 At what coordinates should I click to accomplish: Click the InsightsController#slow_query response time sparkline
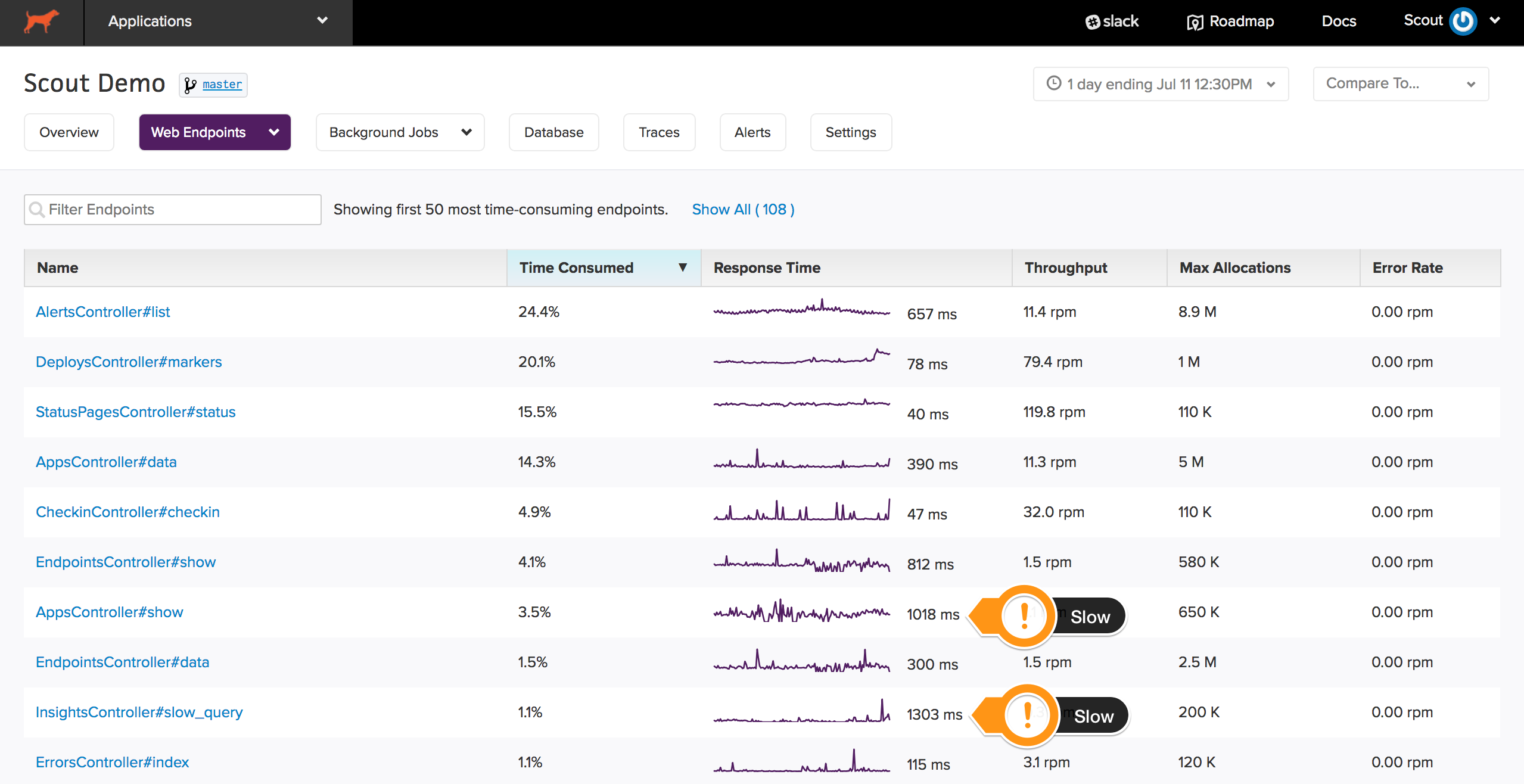click(801, 711)
